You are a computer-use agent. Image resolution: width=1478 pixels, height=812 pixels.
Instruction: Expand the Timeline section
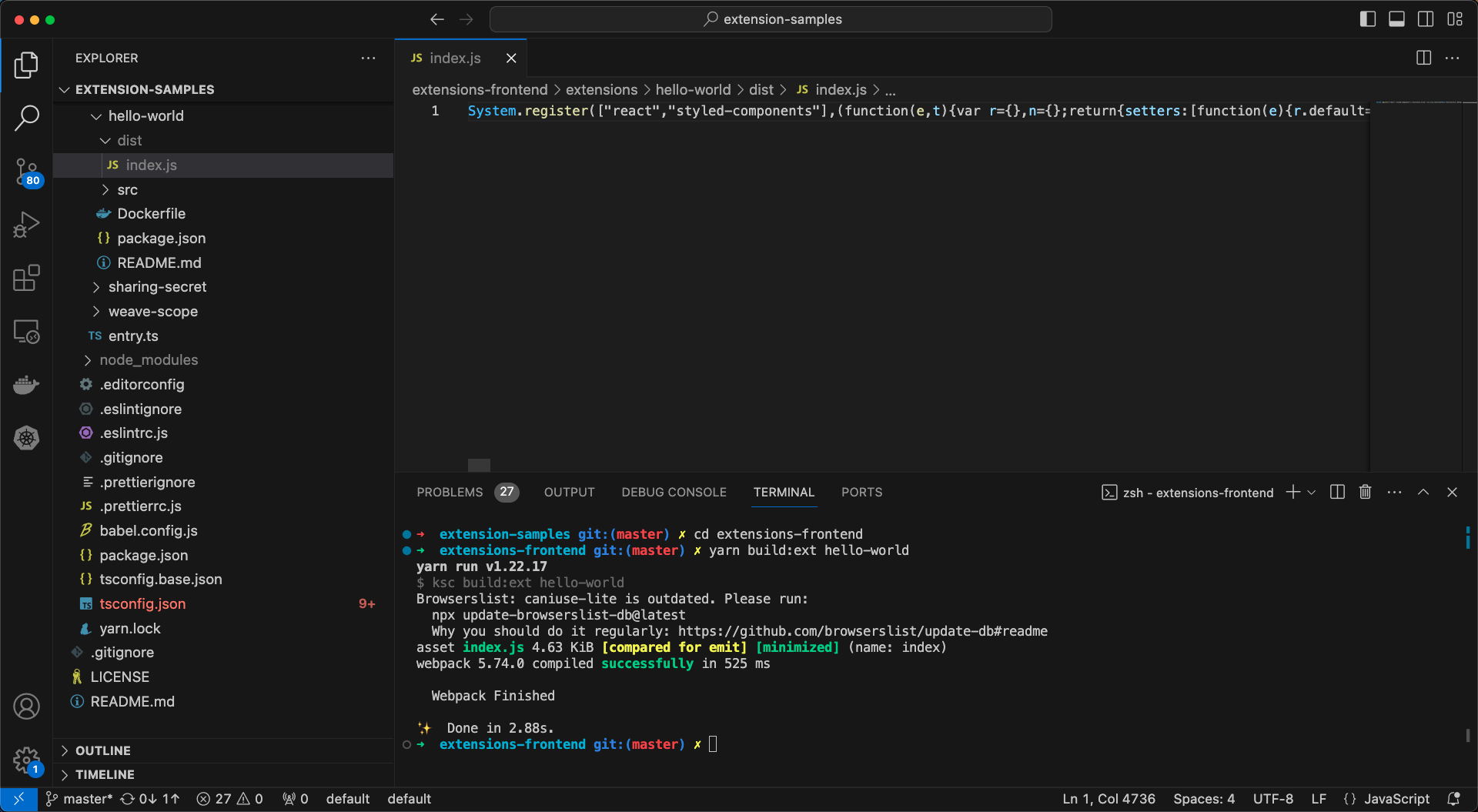223,774
